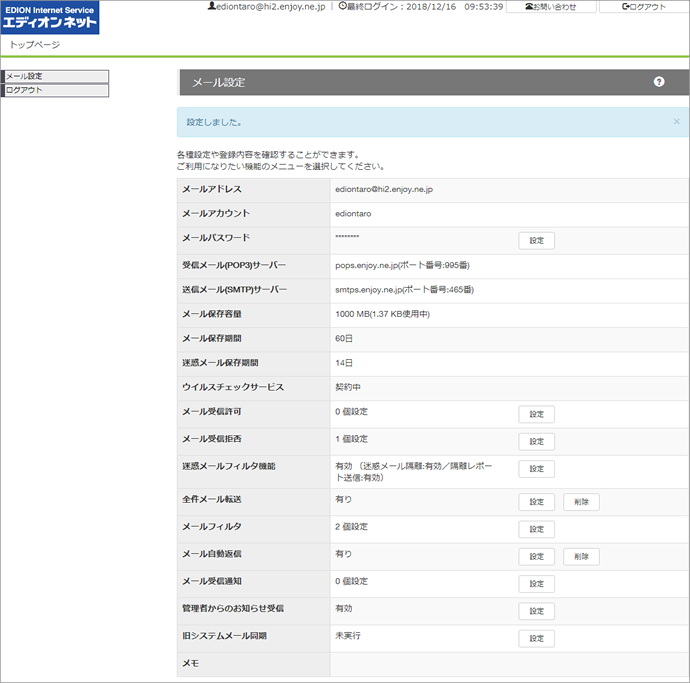Select ログアウト in the left sidebar

tap(55, 90)
